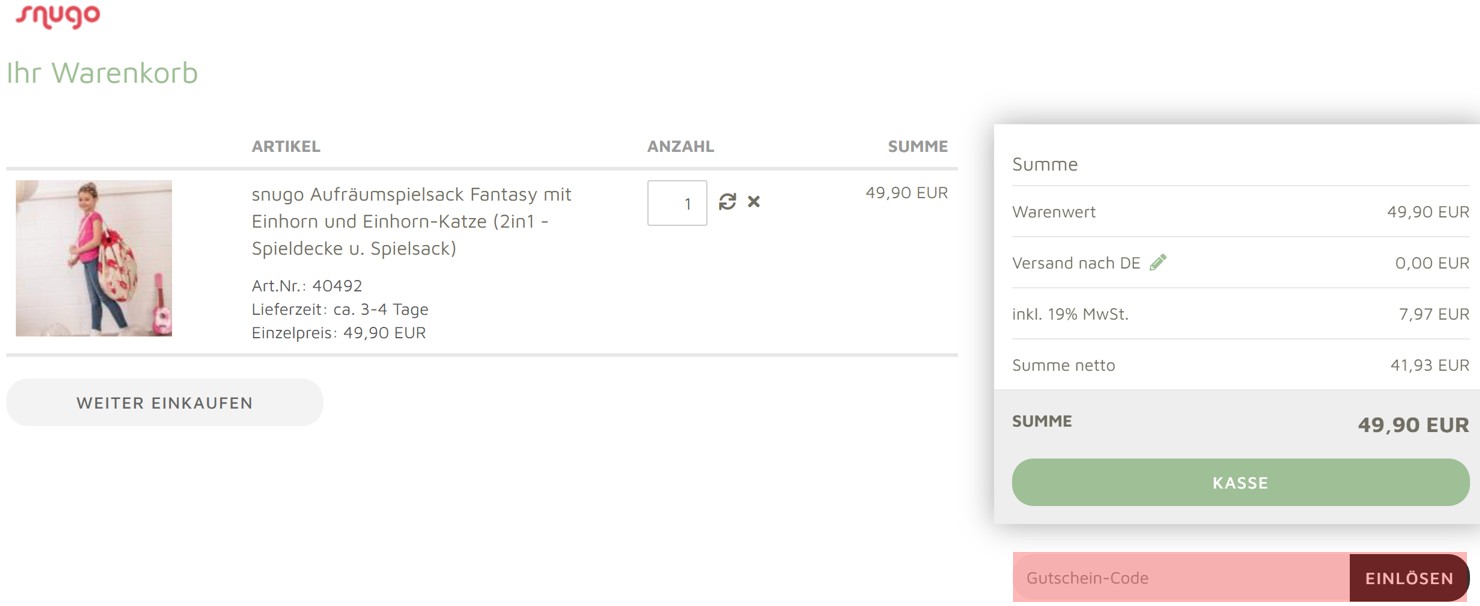Click the 'Einzelpreis: 49,90 EUR' text
The width and height of the screenshot is (1480, 606).
point(339,333)
